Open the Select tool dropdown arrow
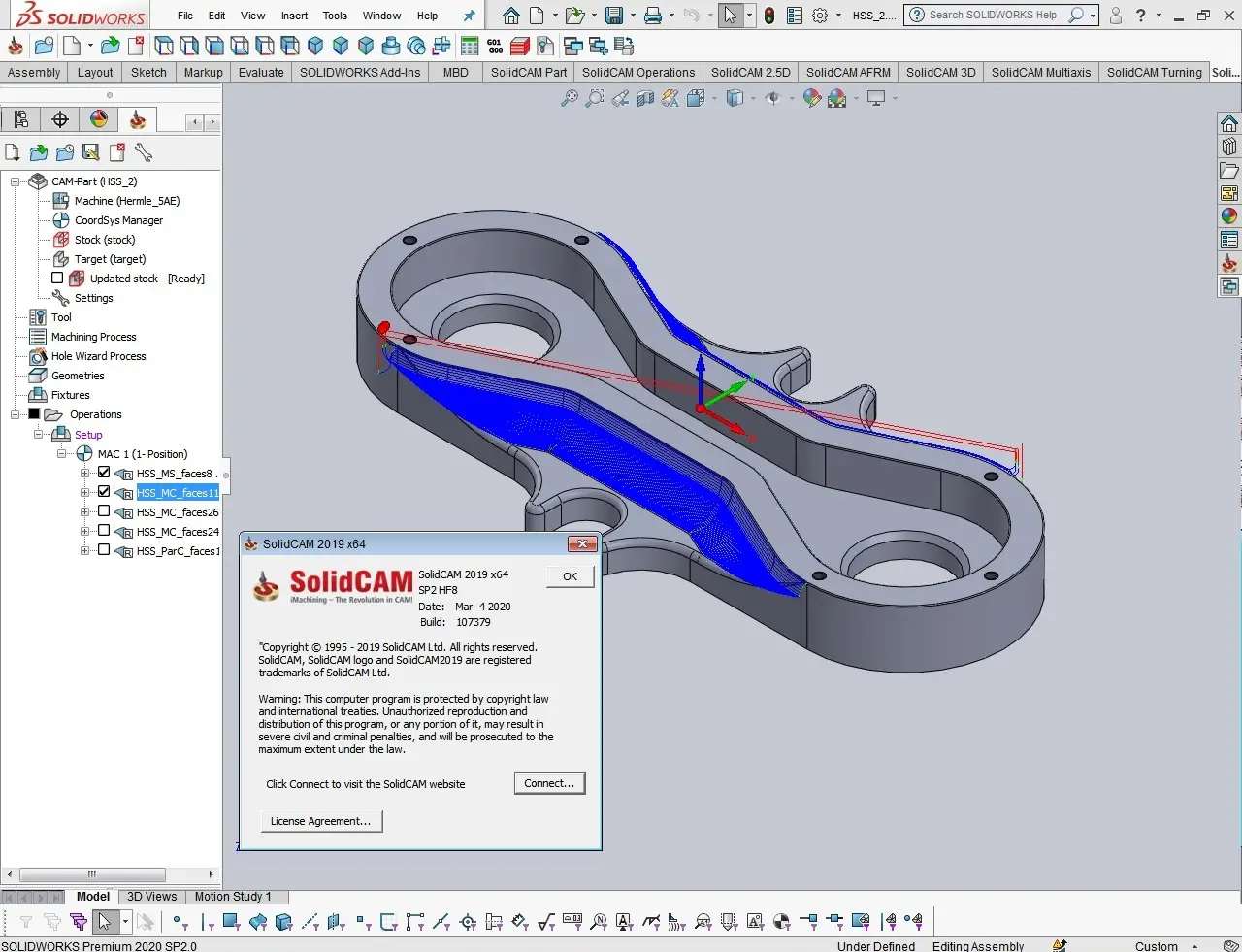The height and width of the screenshot is (952, 1242). point(749,16)
